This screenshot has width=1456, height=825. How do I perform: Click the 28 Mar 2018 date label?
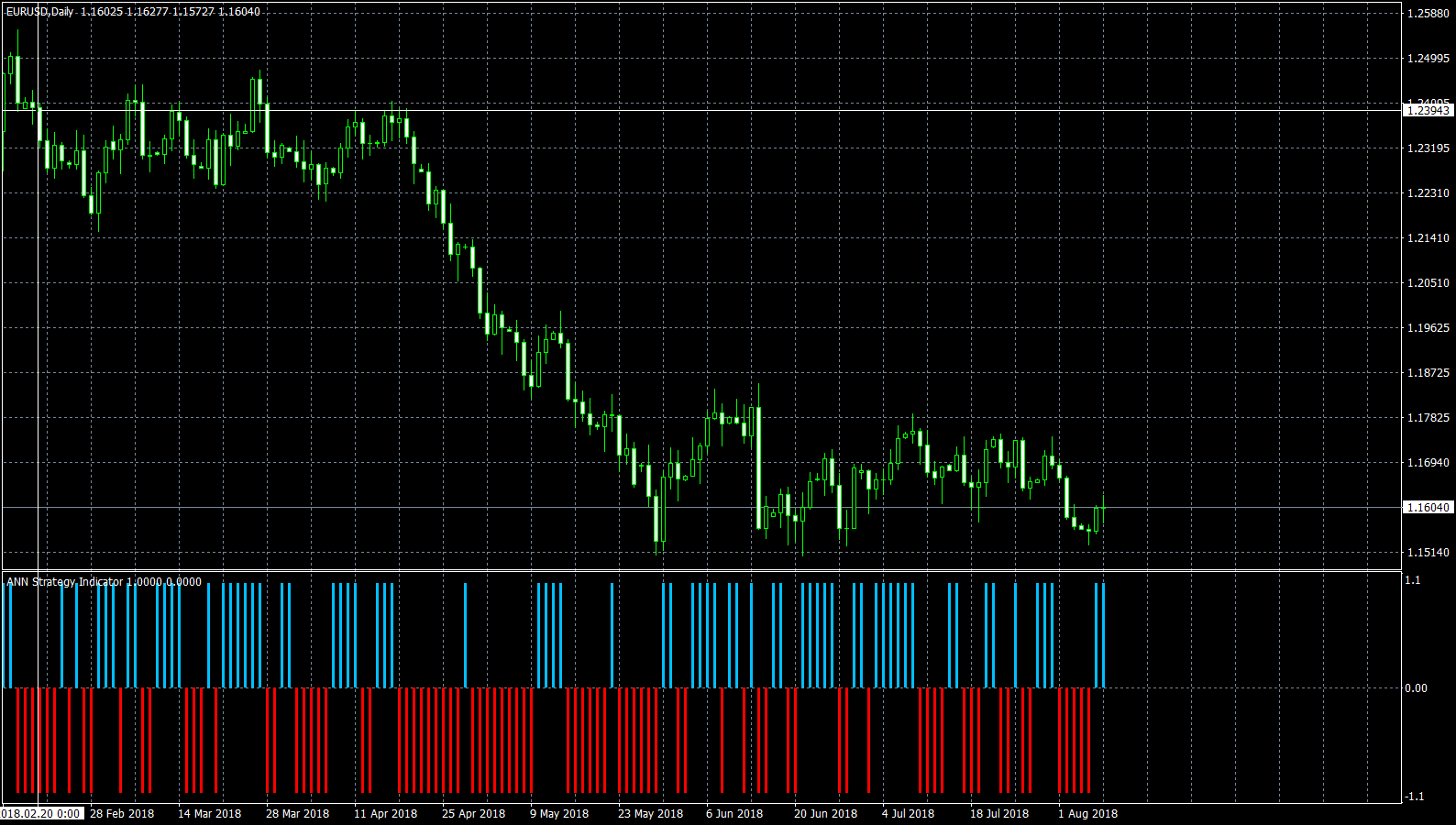(x=297, y=814)
